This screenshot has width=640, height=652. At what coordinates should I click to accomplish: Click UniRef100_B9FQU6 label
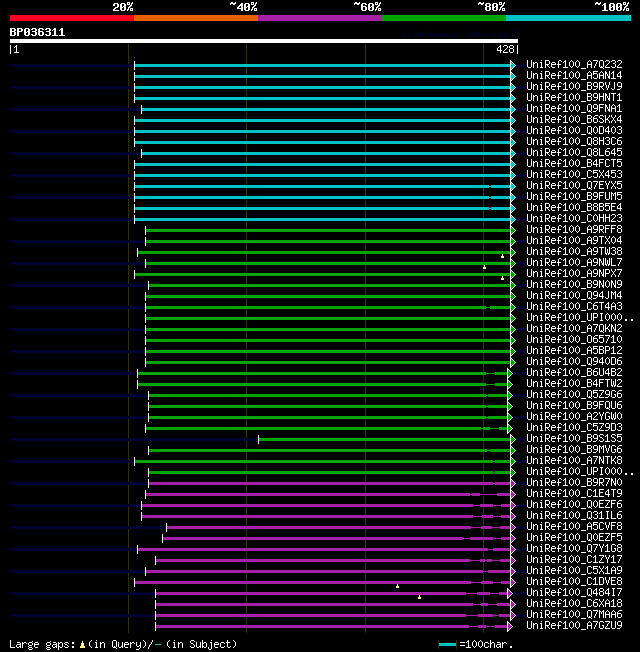(574, 406)
